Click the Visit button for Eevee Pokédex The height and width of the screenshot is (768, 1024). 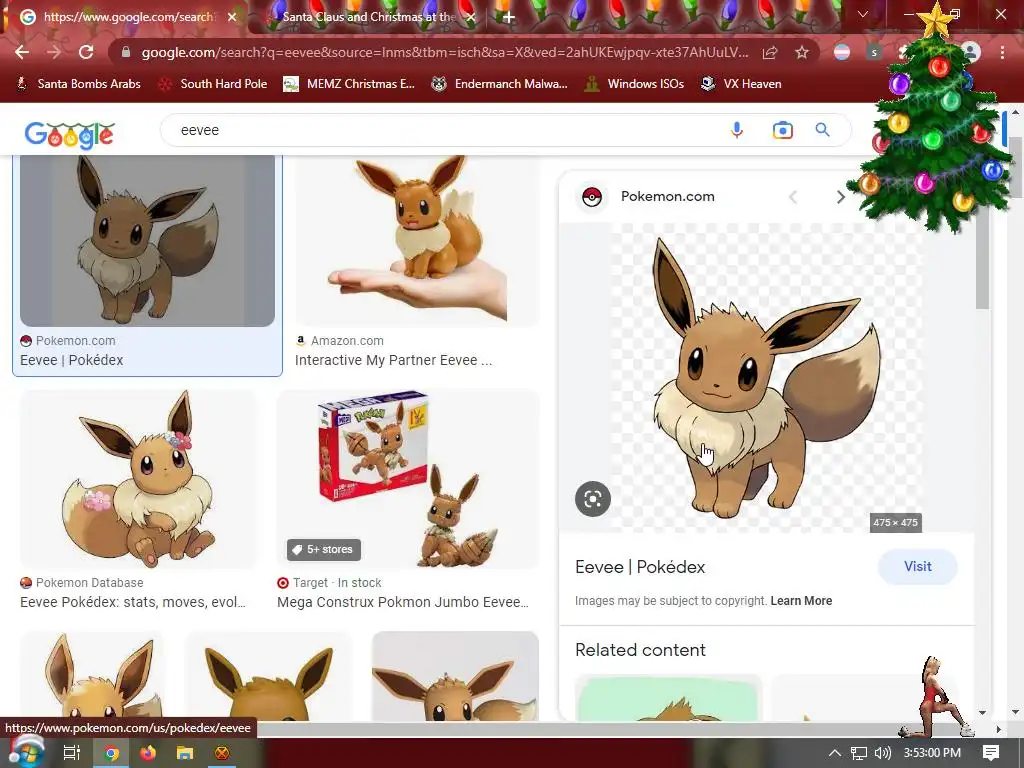point(918,566)
